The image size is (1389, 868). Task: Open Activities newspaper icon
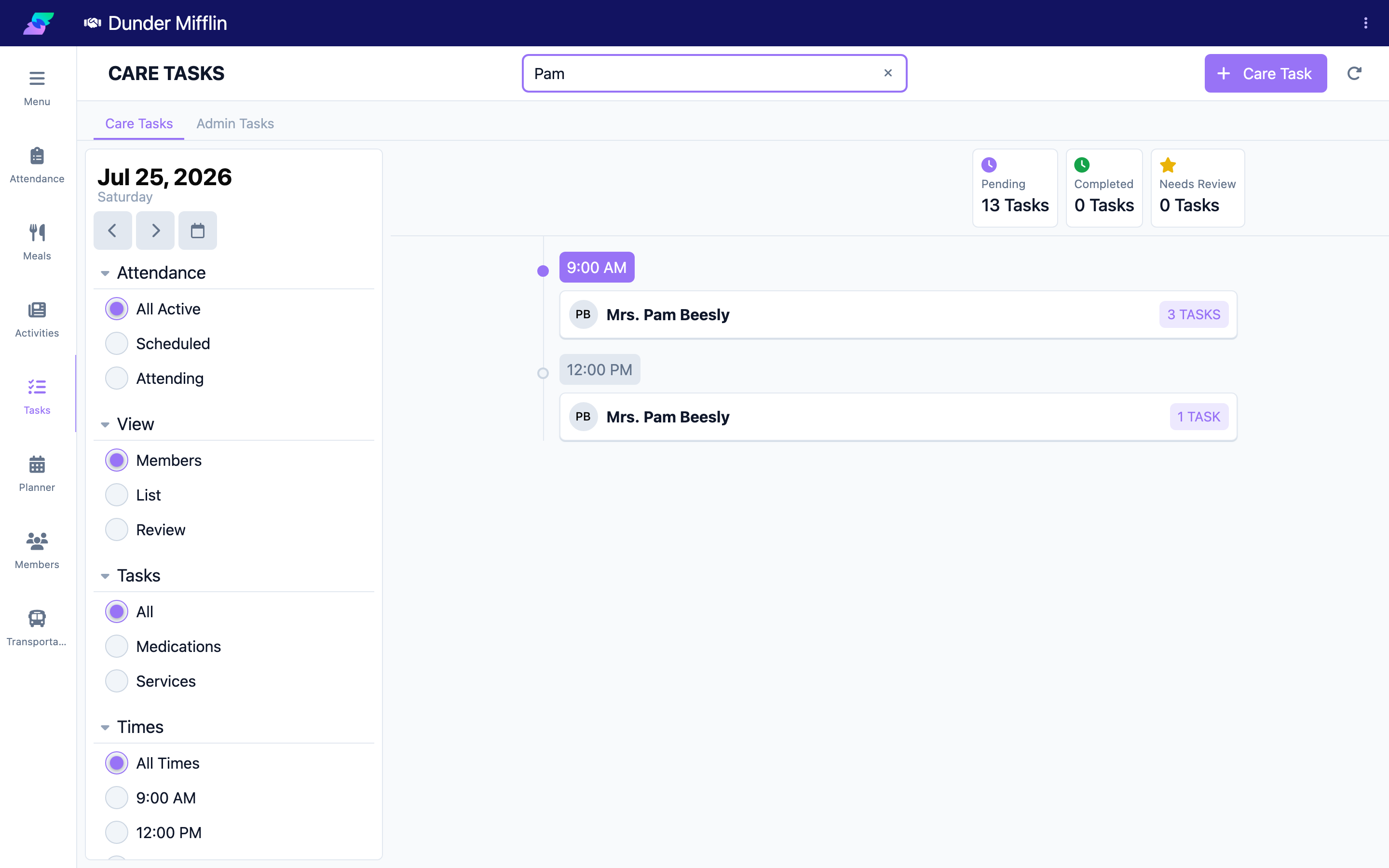click(37, 310)
